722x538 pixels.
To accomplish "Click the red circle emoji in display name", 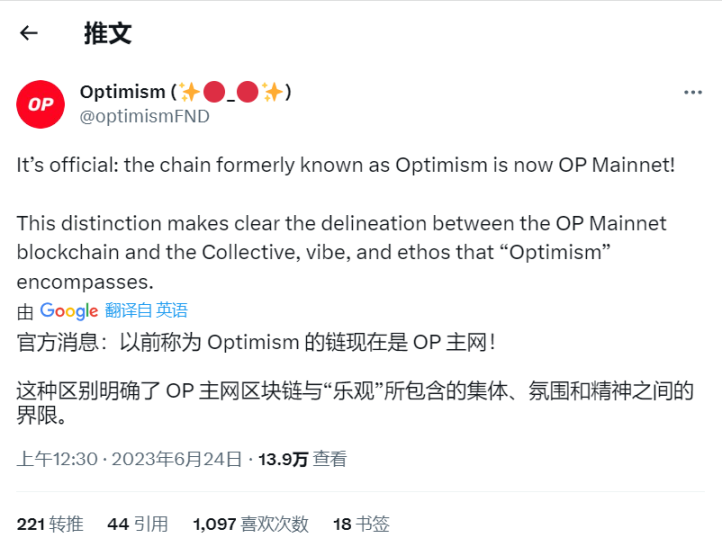I will pos(214,92).
